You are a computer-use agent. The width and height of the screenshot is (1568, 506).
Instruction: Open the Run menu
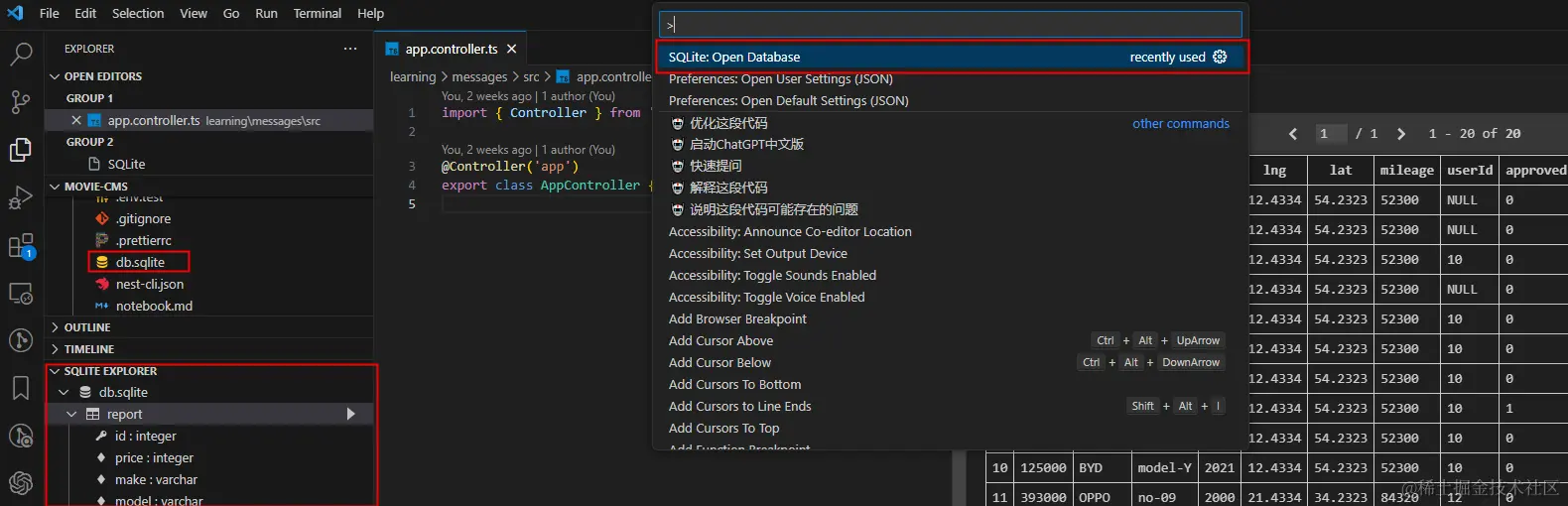point(266,13)
